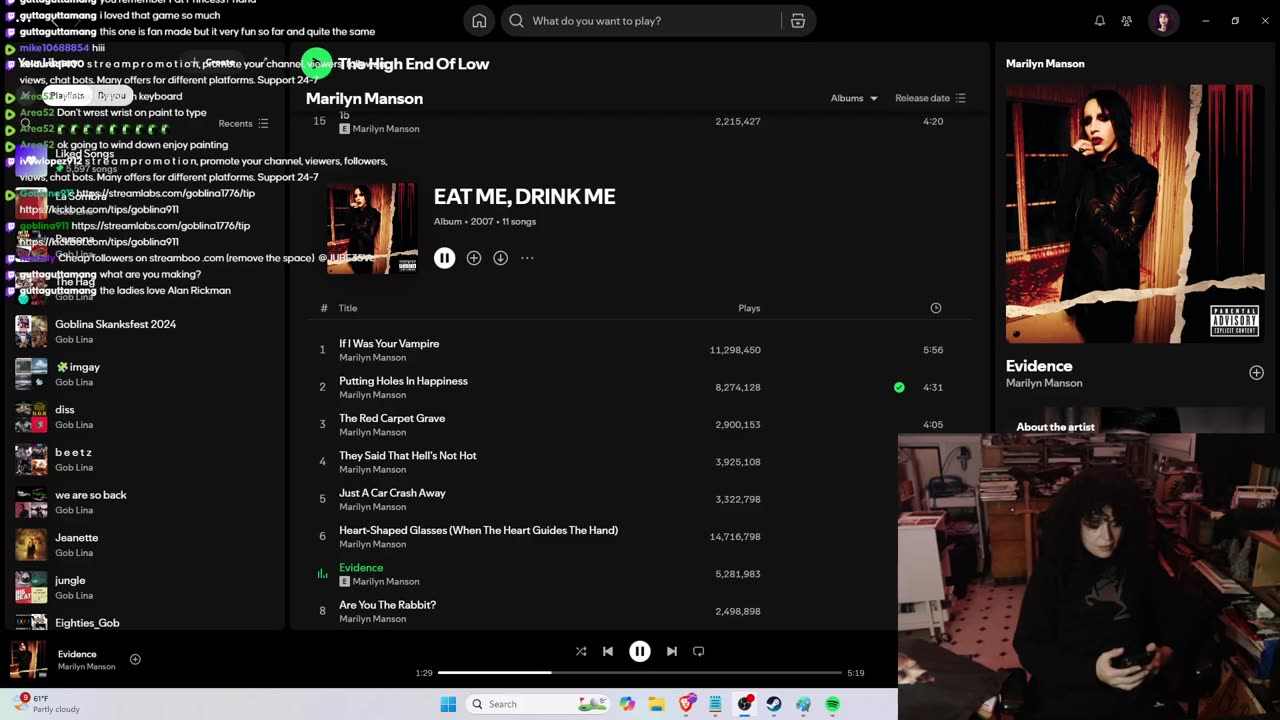Play If I Was Your Vampire
The height and width of the screenshot is (720, 1280).
point(389,344)
